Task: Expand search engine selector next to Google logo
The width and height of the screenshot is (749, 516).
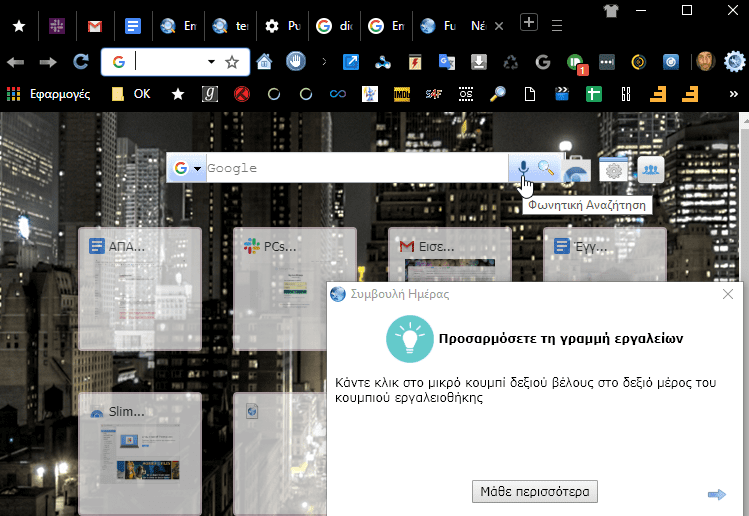Action: [x=197, y=168]
